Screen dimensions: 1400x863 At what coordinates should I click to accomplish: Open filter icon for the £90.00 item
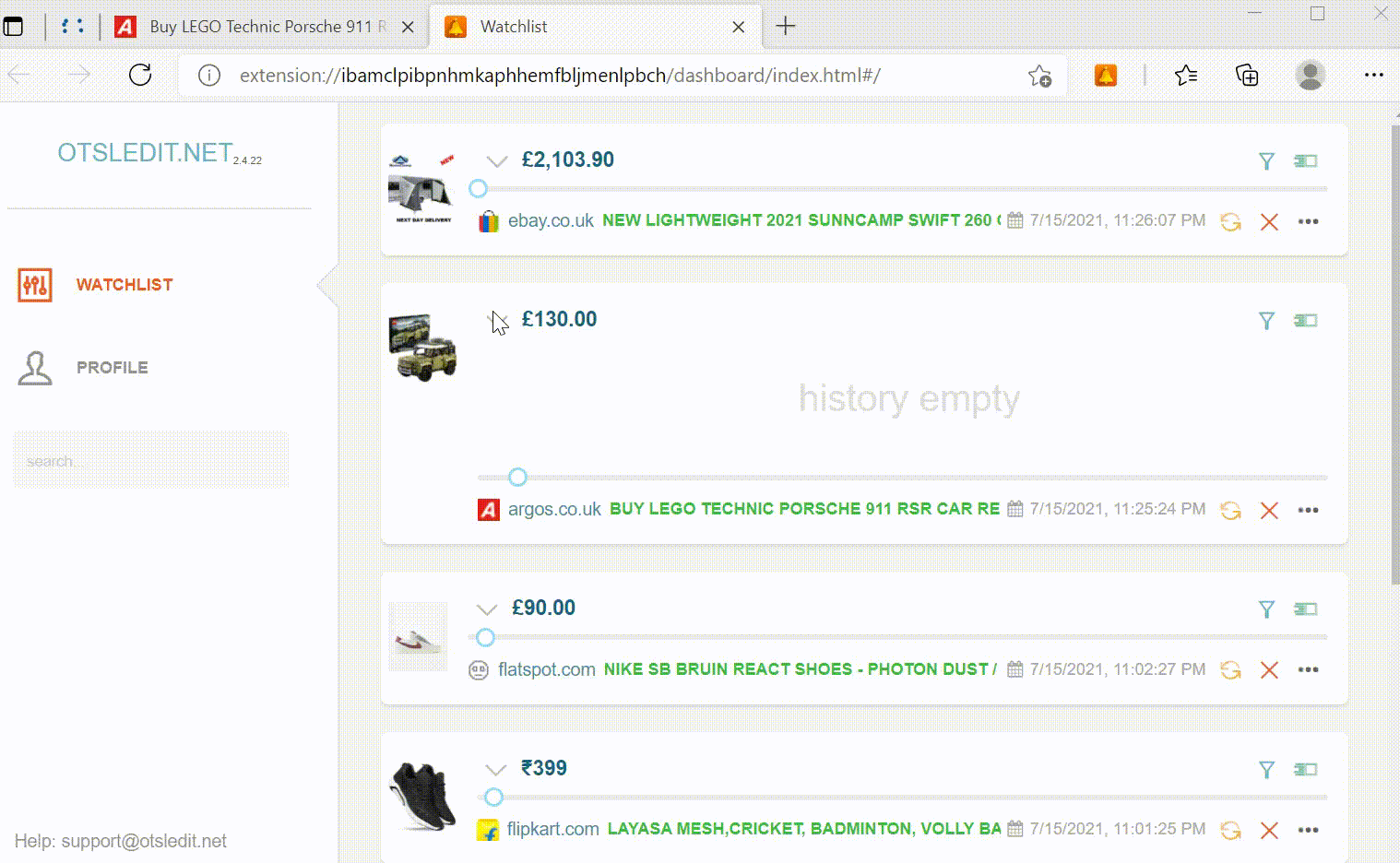tap(1266, 609)
